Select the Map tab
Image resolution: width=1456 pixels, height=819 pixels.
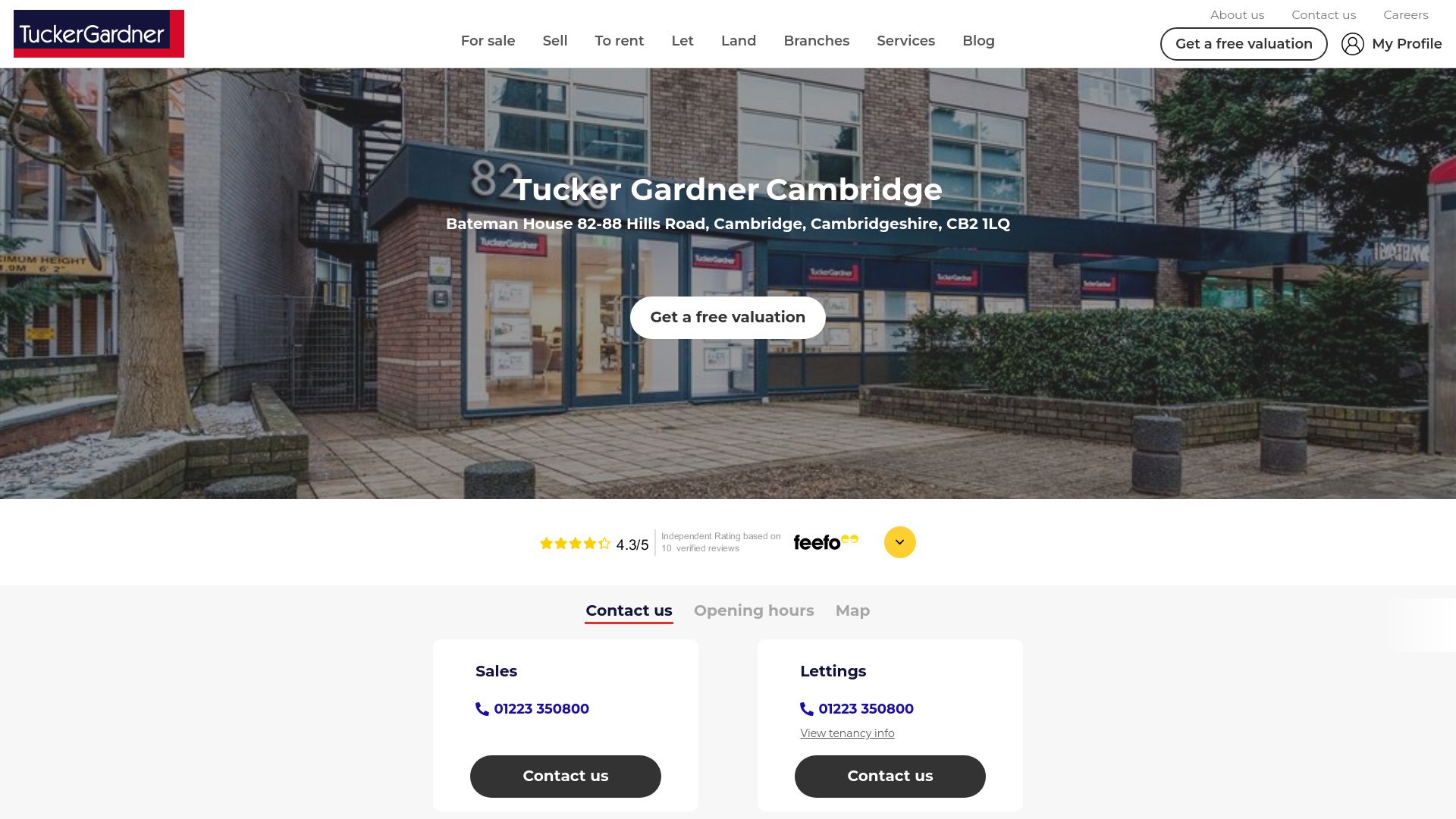click(852, 610)
